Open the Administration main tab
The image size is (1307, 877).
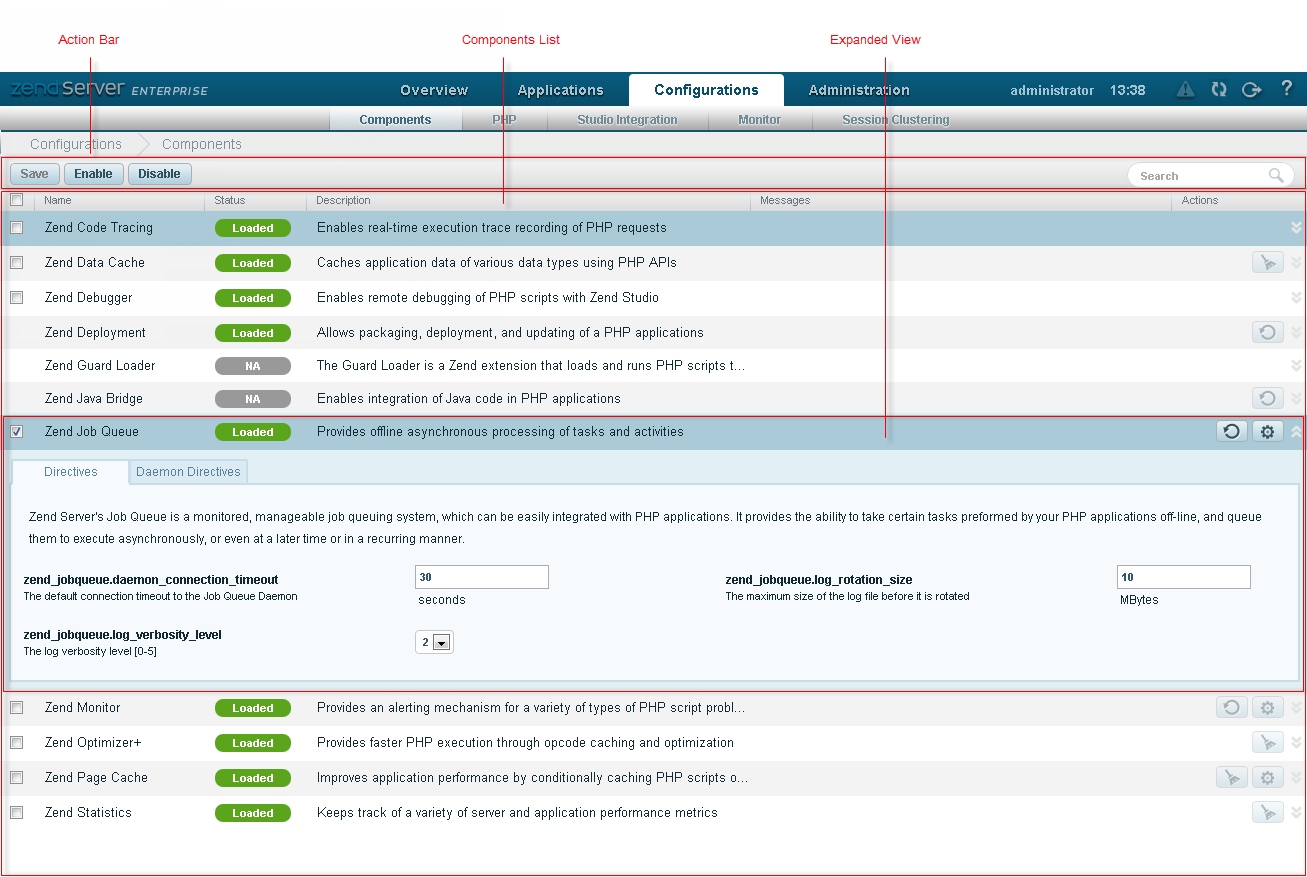(x=858, y=90)
